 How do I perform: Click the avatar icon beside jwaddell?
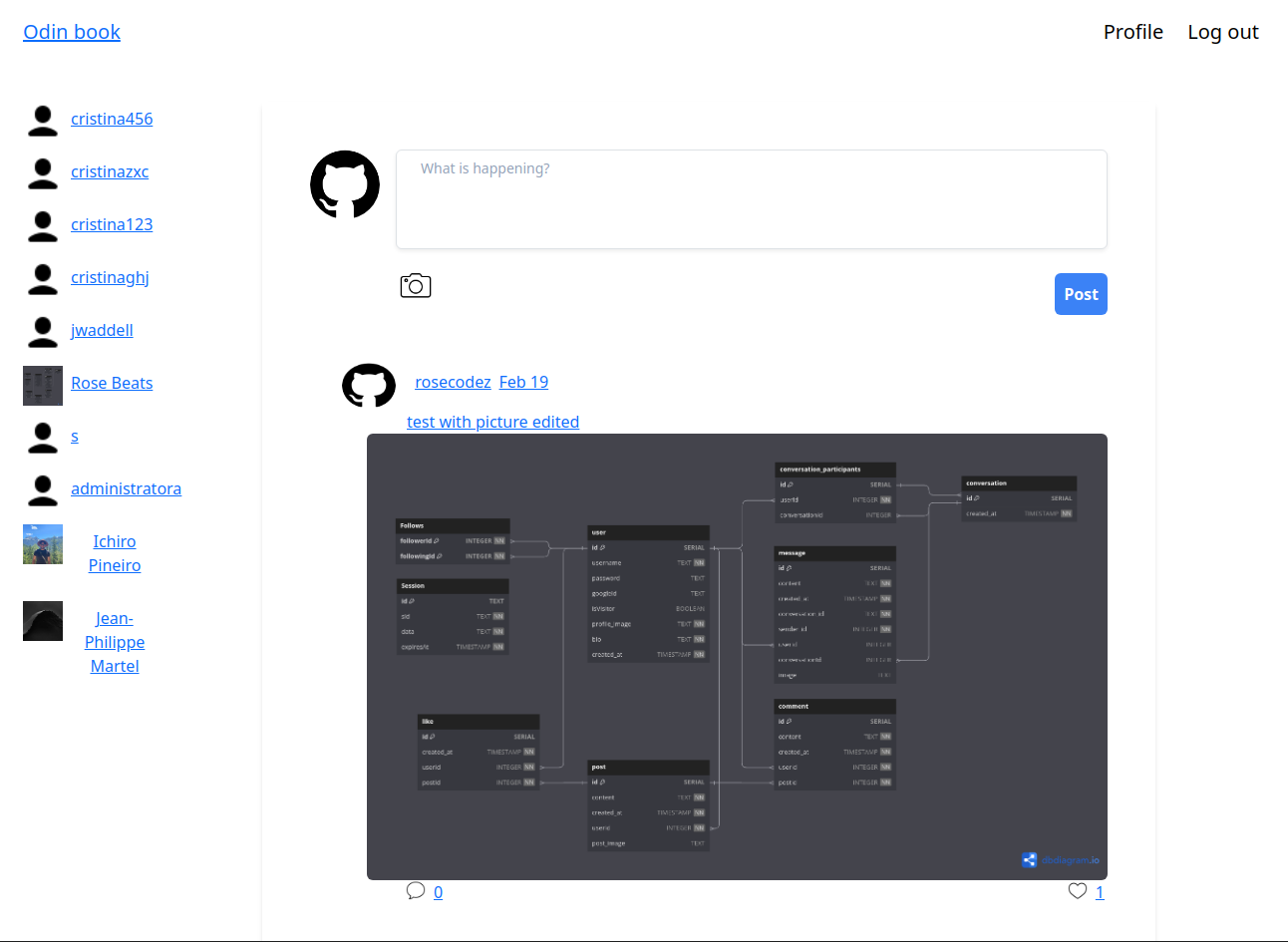coord(43,332)
